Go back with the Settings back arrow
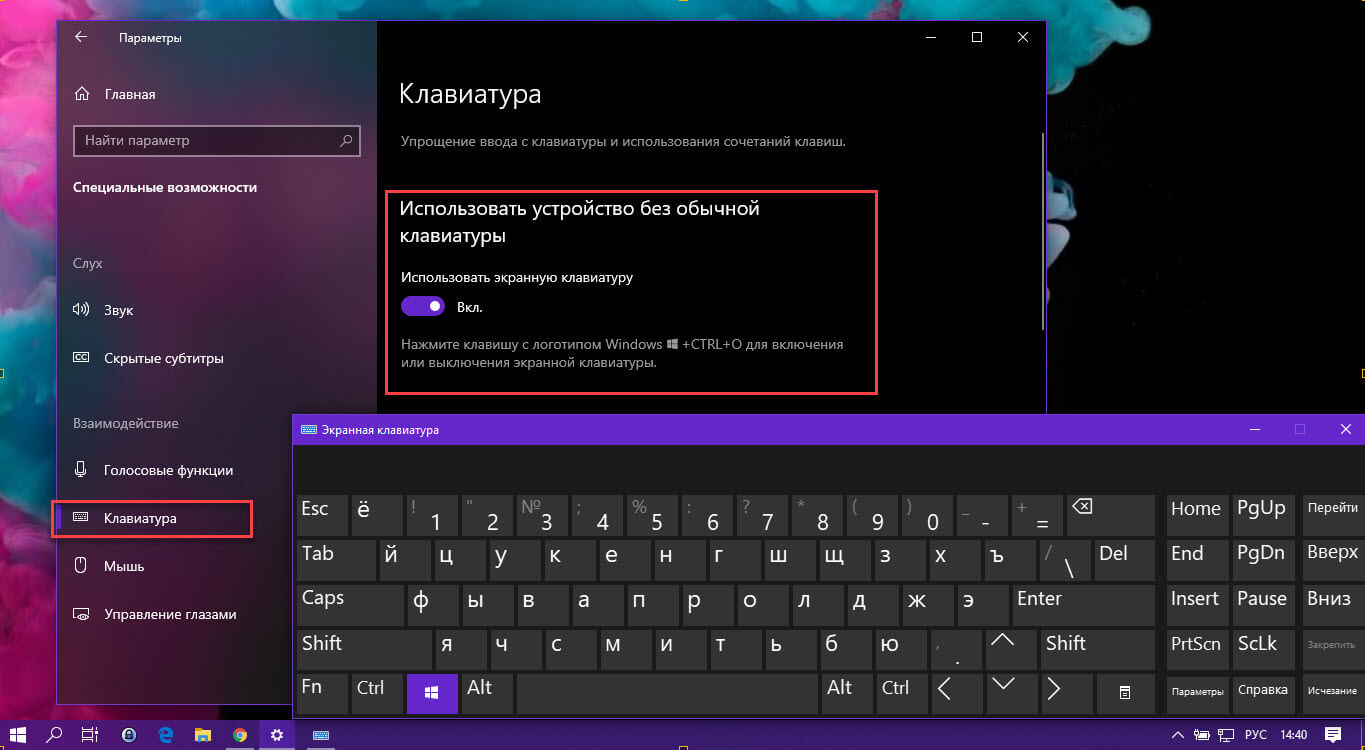Viewport: 1365px width, 750px height. [x=81, y=37]
